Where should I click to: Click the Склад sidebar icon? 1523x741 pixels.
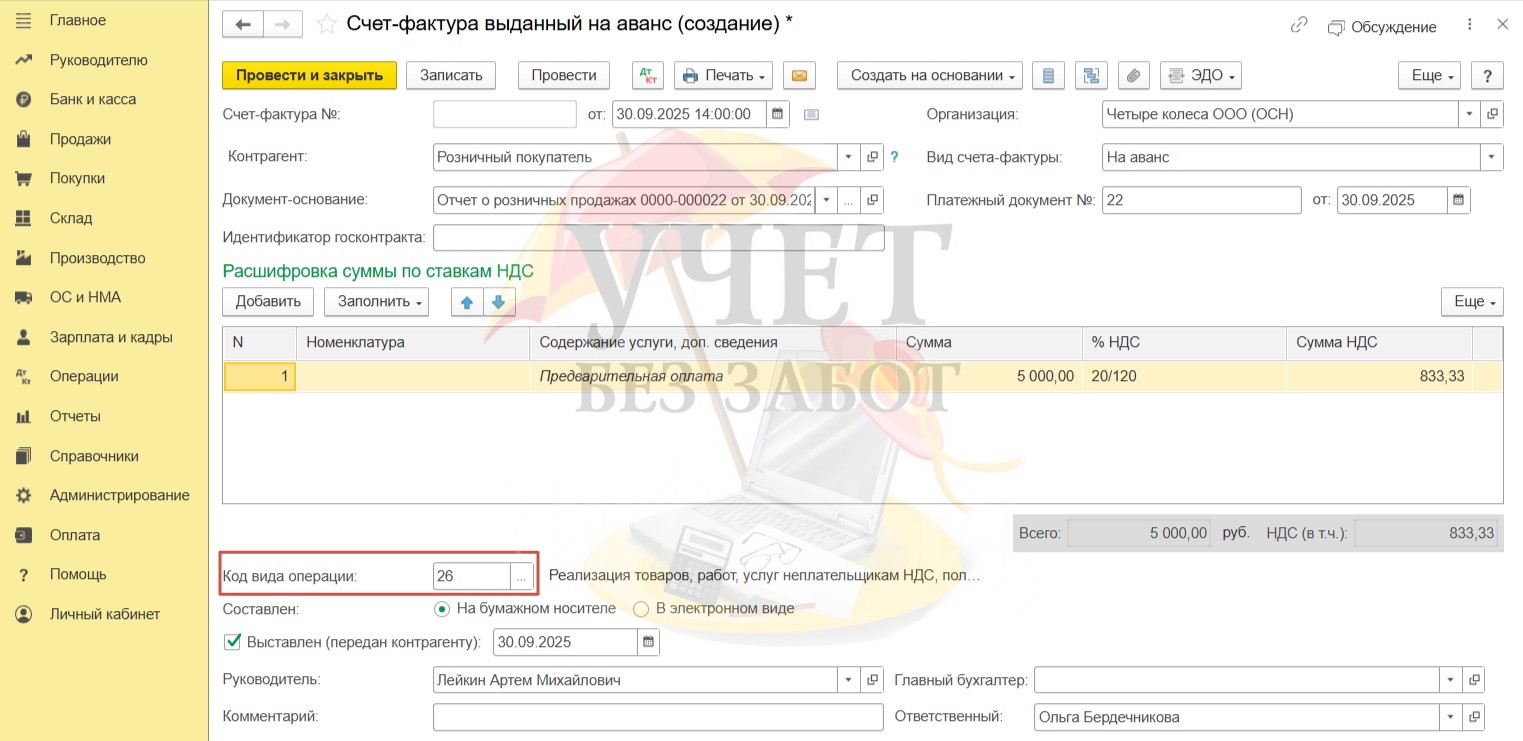click(24, 218)
